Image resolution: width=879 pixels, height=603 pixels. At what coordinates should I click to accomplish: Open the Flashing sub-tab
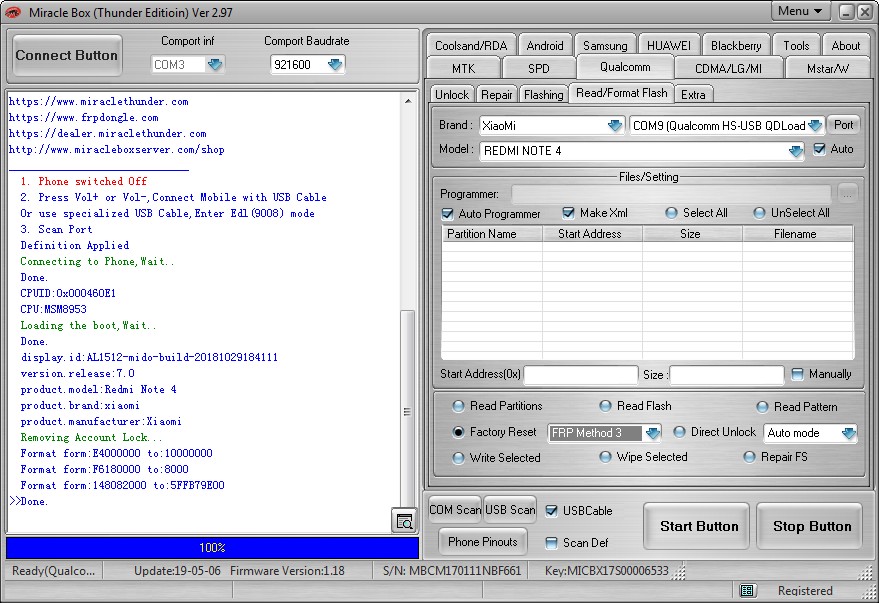click(543, 94)
